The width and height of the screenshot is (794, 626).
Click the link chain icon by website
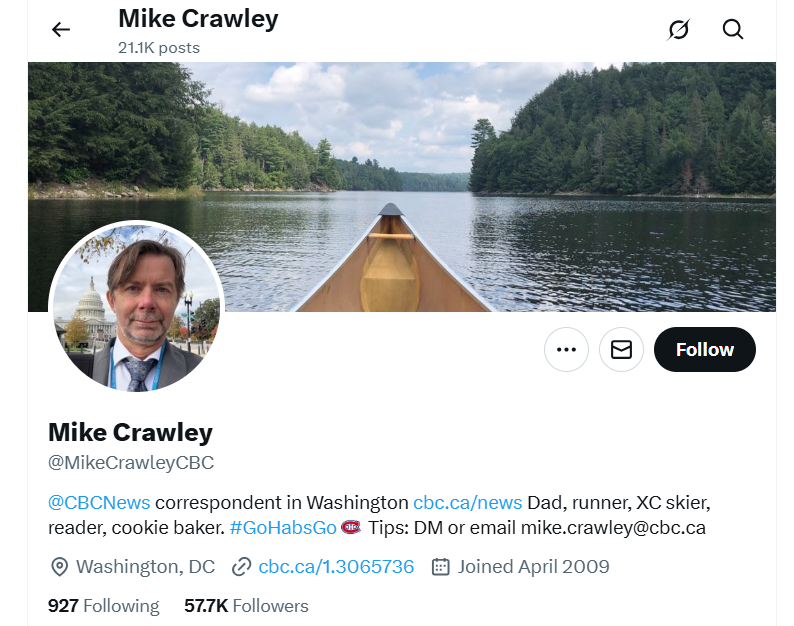242,567
